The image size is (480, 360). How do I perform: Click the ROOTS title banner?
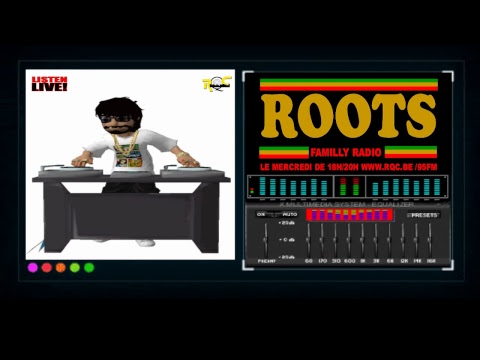point(349,116)
